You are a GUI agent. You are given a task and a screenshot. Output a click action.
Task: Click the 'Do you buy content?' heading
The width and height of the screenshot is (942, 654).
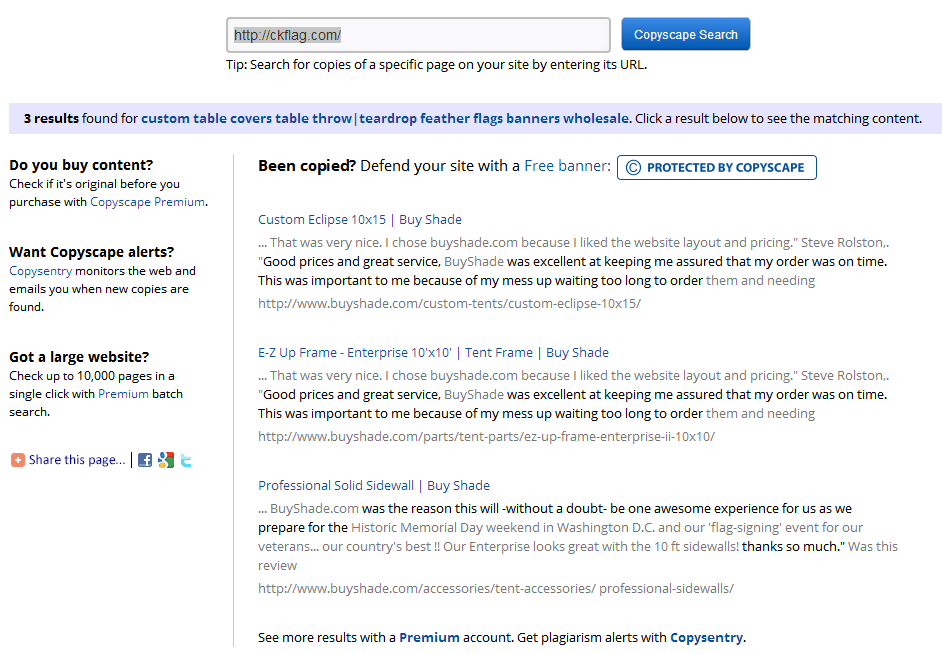coord(81,165)
